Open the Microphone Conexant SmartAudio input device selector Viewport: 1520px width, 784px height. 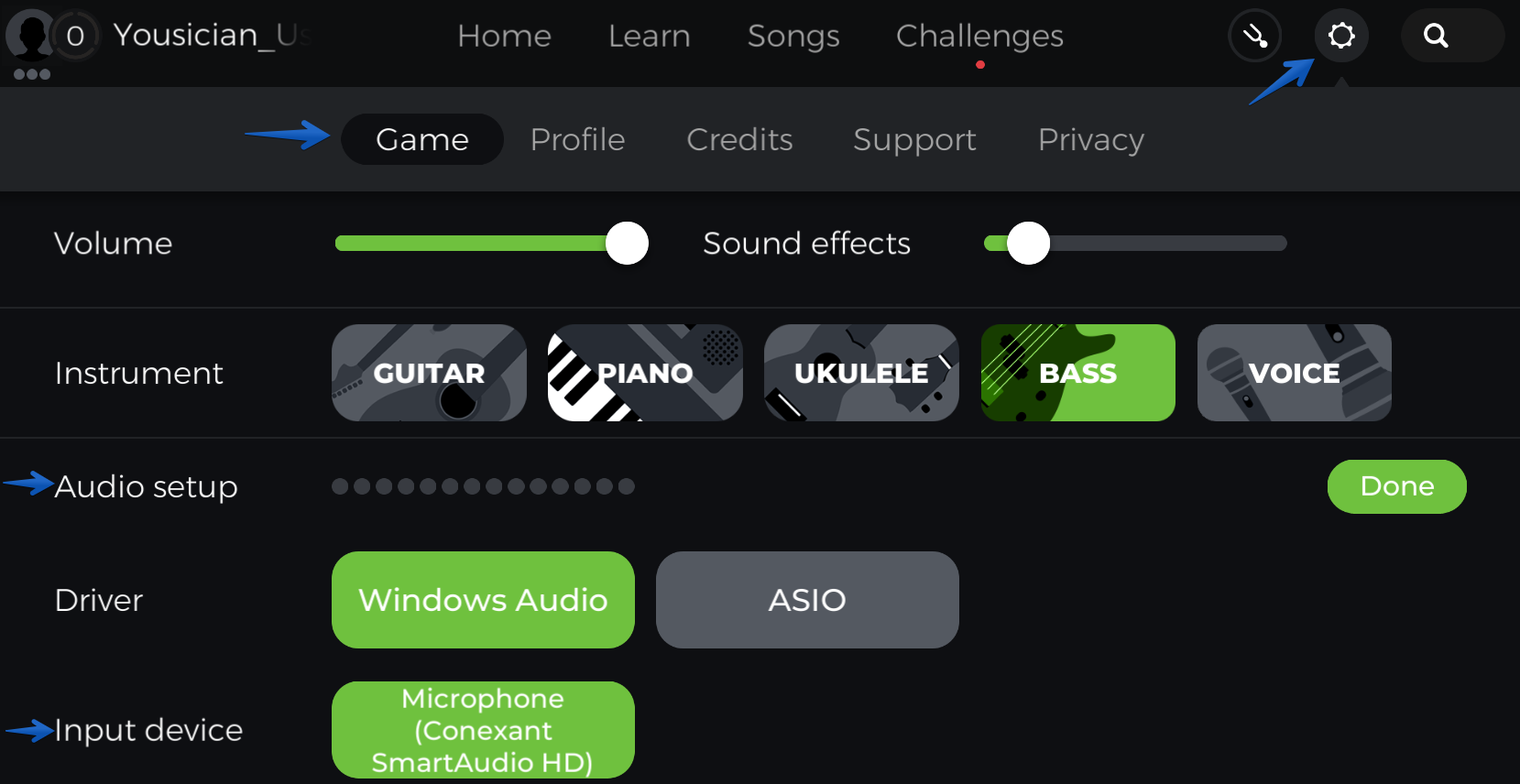(x=483, y=730)
